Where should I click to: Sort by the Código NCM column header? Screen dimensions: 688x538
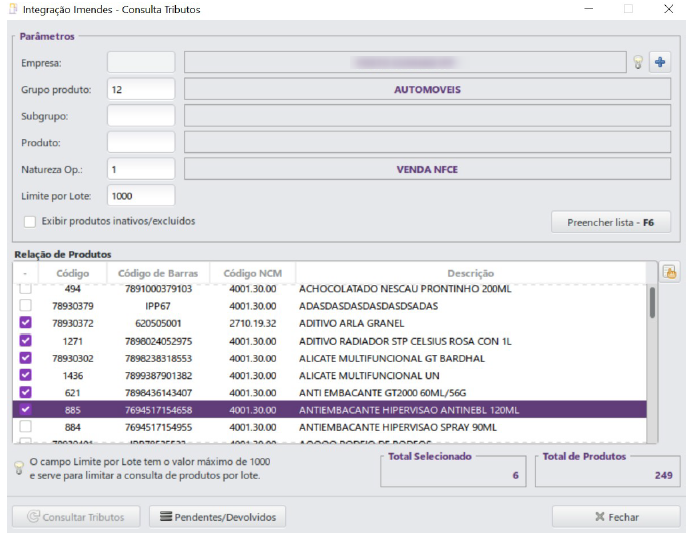(x=253, y=273)
